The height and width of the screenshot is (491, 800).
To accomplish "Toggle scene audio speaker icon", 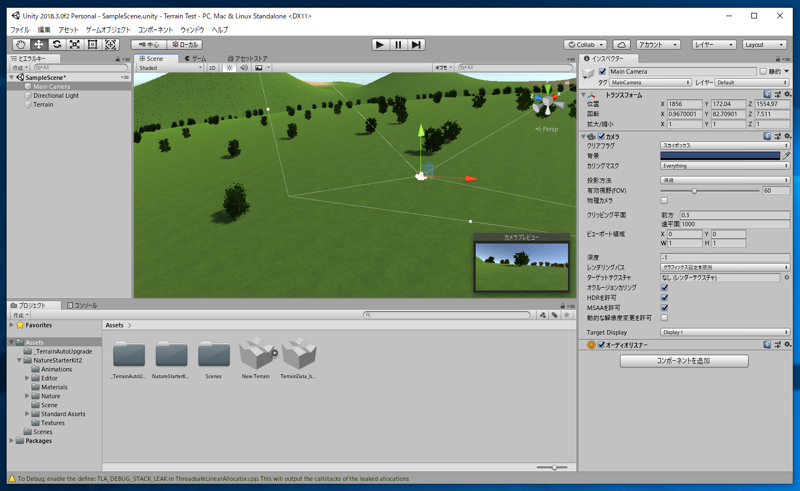I will (x=244, y=67).
